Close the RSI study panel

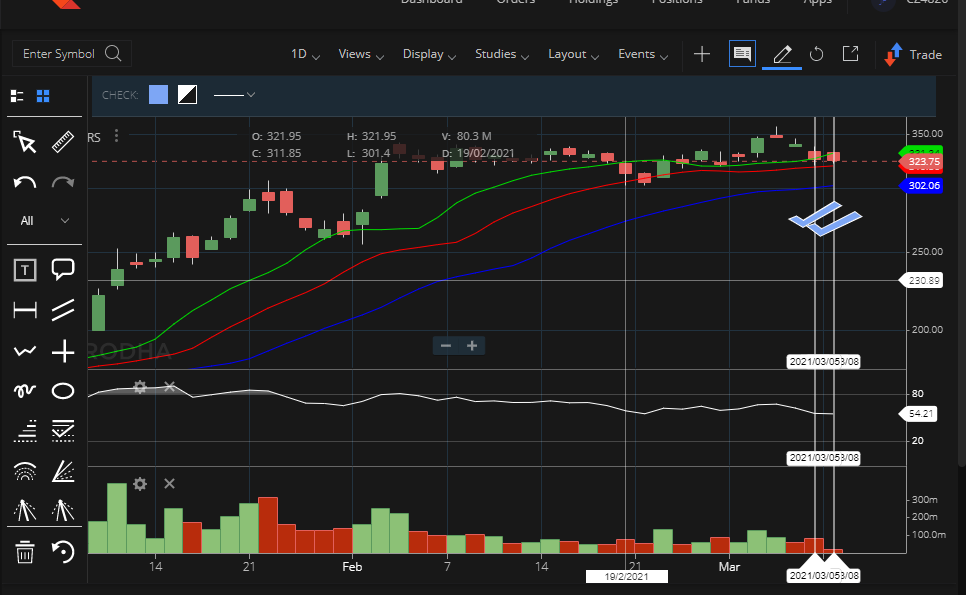(x=169, y=386)
